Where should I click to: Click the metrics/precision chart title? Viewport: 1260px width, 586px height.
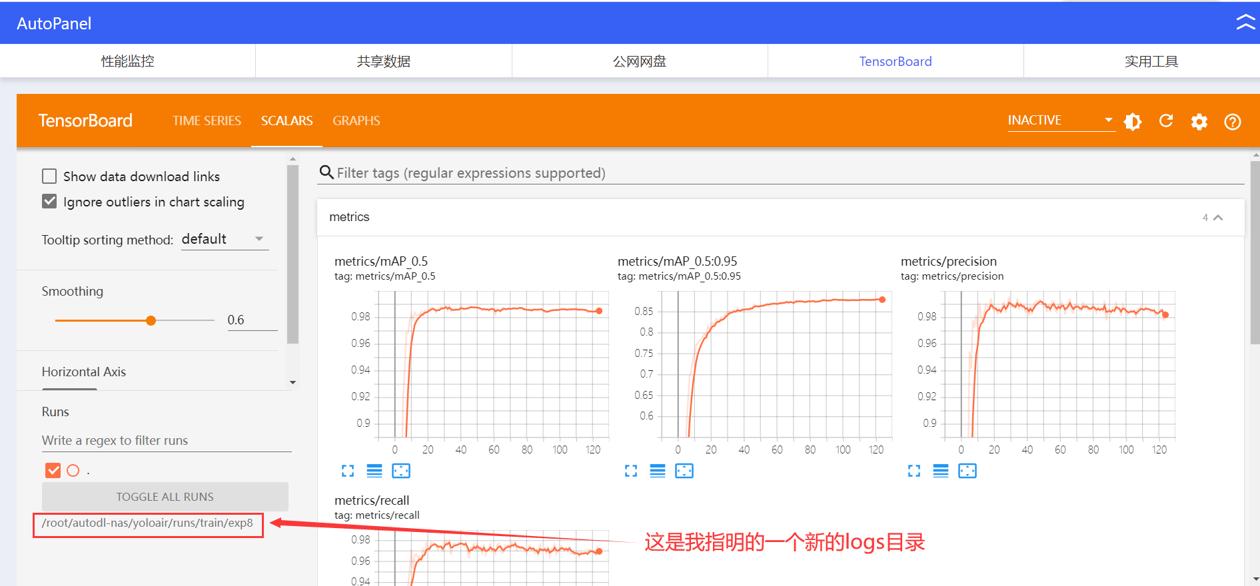[949, 261]
